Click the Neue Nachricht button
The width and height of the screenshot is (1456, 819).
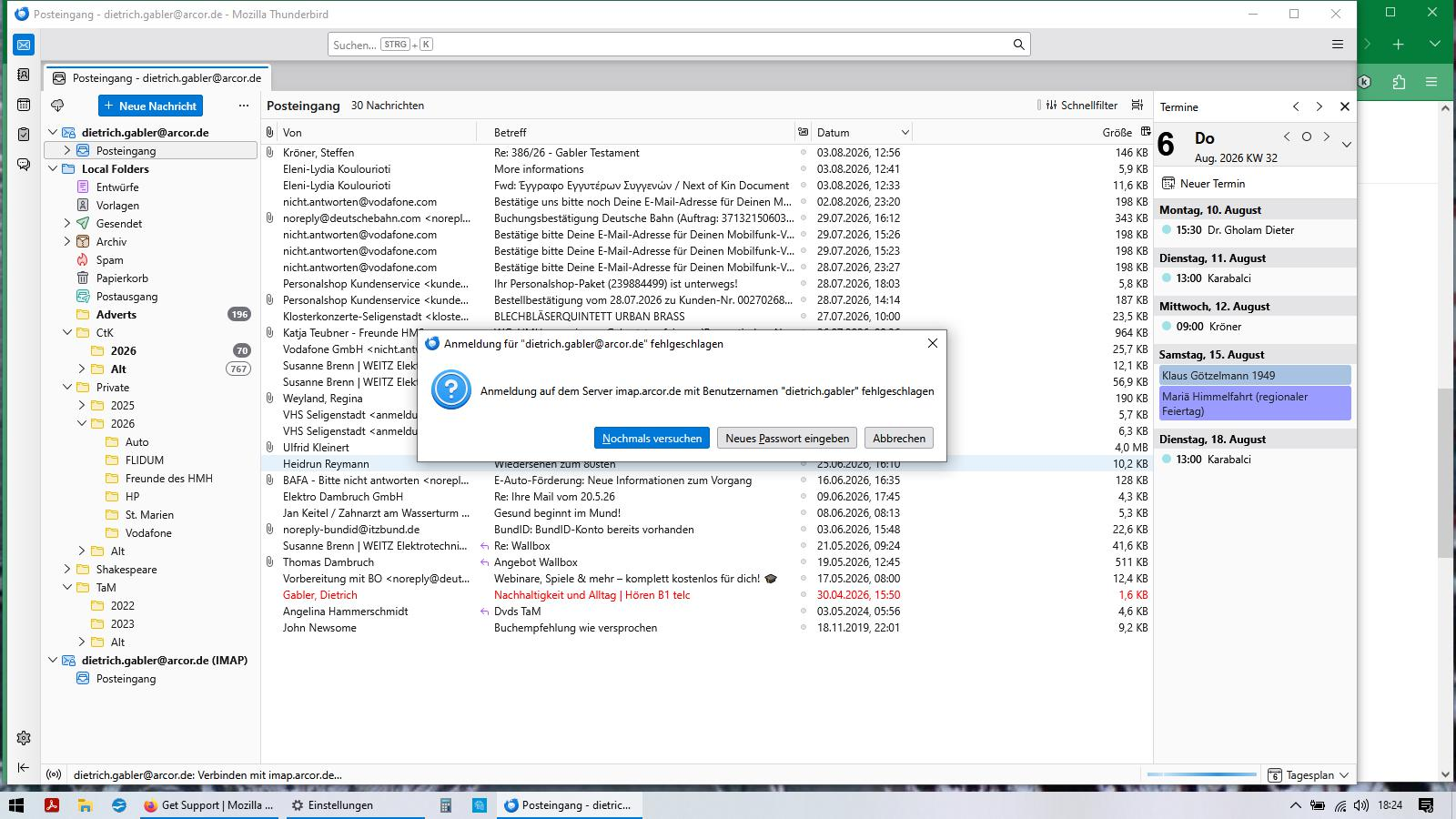point(150,106)
